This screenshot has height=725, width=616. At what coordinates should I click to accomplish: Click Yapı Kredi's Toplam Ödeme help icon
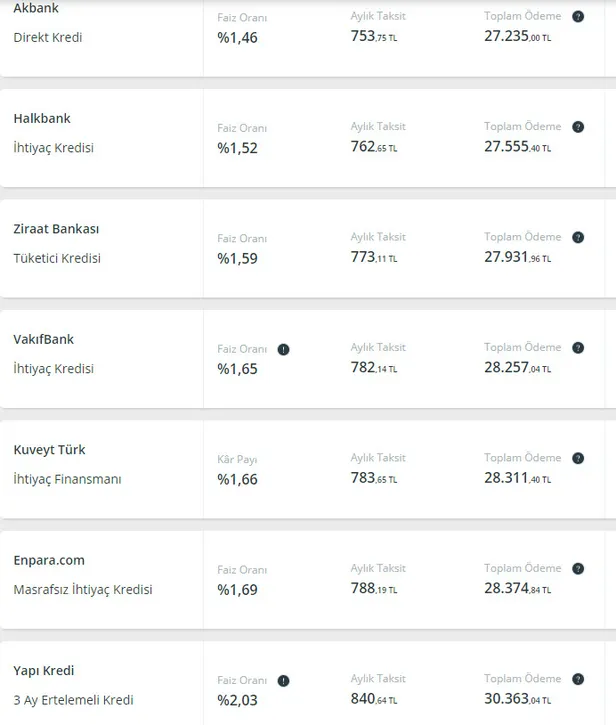tap(578, 680)
